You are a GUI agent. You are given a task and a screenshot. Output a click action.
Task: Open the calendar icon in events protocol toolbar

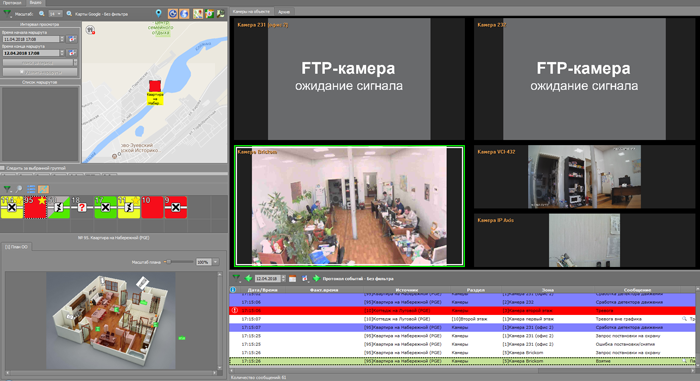coord(292,279)
